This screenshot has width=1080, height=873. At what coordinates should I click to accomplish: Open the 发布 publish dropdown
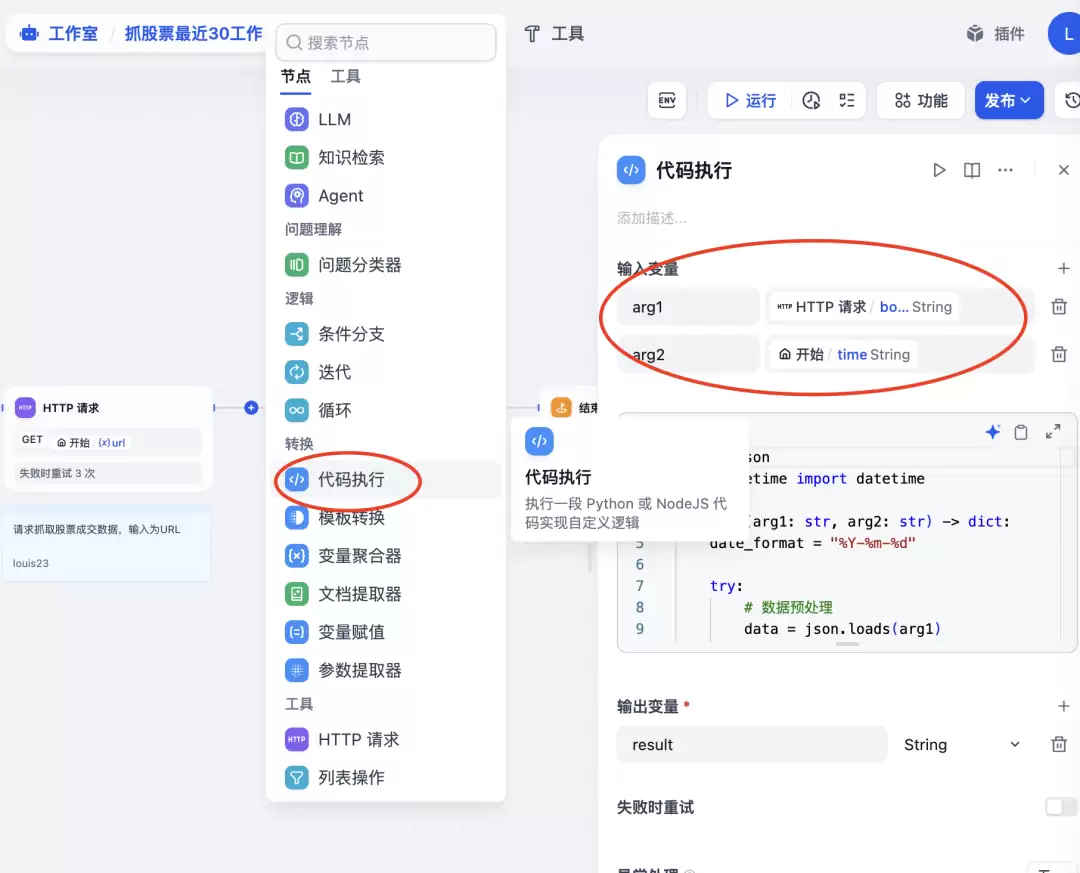click(1008, 101)
